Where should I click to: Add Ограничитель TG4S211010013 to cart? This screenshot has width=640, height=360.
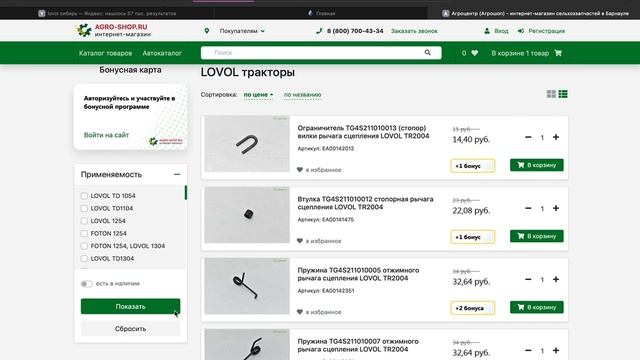point(536,165)
